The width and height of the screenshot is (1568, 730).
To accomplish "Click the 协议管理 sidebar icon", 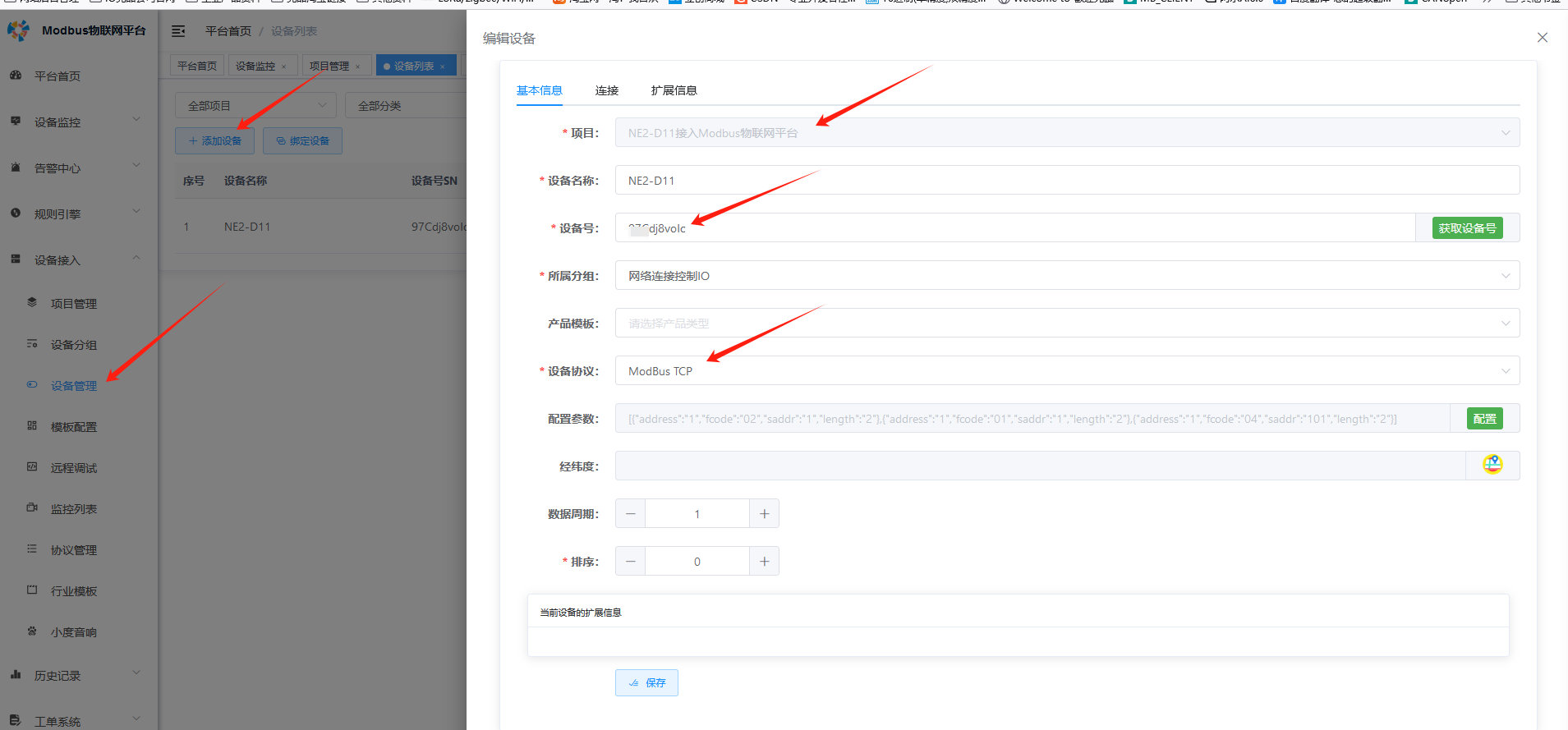I will pos(32,549).
